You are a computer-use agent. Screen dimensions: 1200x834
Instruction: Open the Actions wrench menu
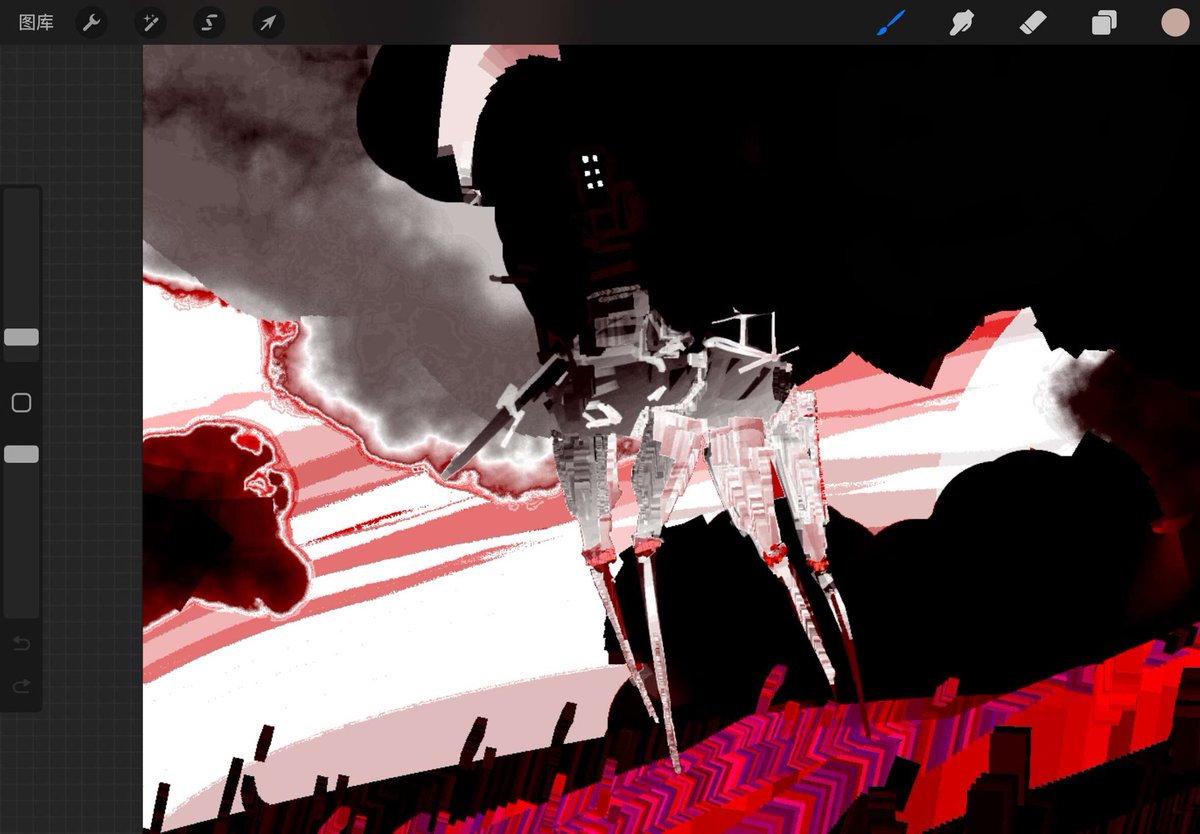(91, 22)
